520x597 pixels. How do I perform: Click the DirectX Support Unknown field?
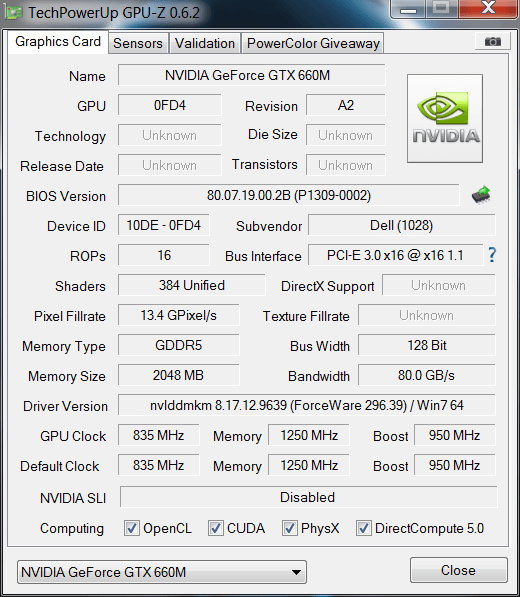click(439, 285)
